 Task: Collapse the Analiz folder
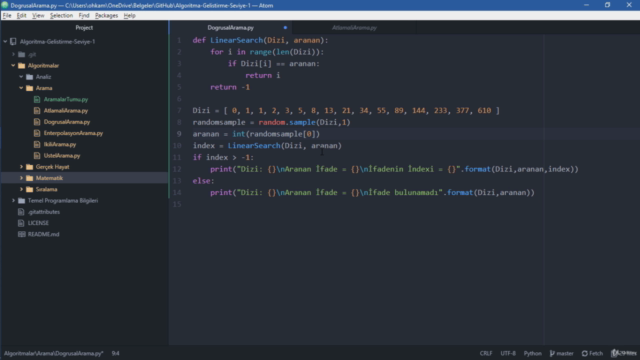(x=21, y=77)
